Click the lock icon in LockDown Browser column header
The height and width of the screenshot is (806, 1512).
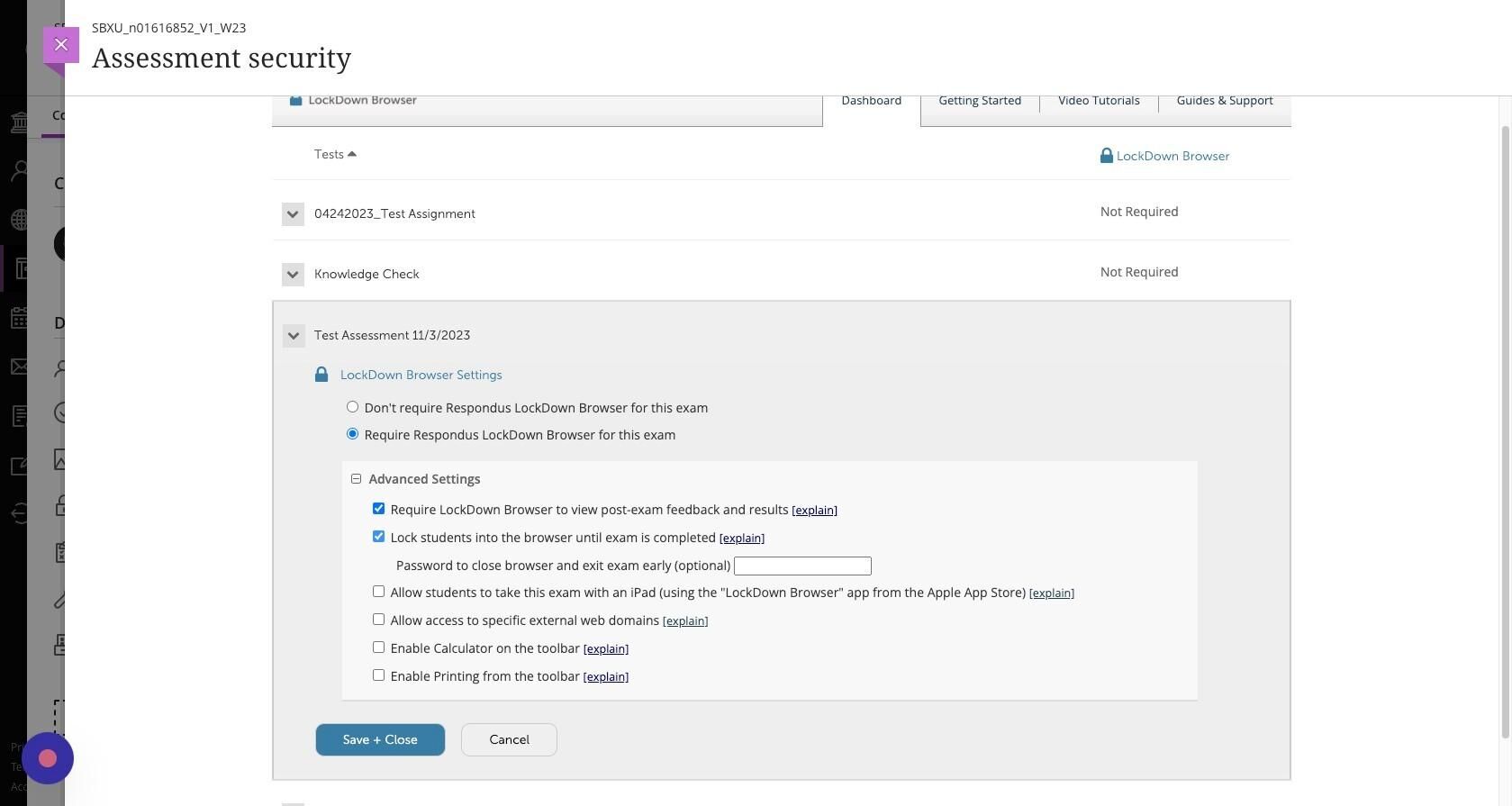(x=1106, y=156)
